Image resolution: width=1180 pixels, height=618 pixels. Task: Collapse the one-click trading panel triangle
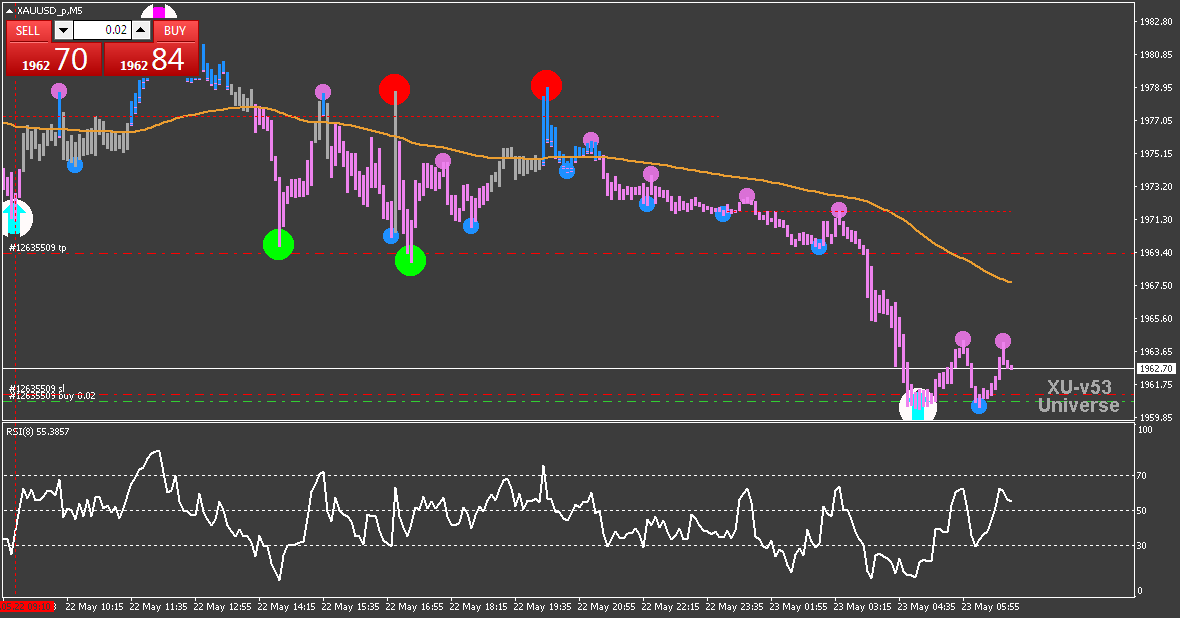[x=9, y=11]
